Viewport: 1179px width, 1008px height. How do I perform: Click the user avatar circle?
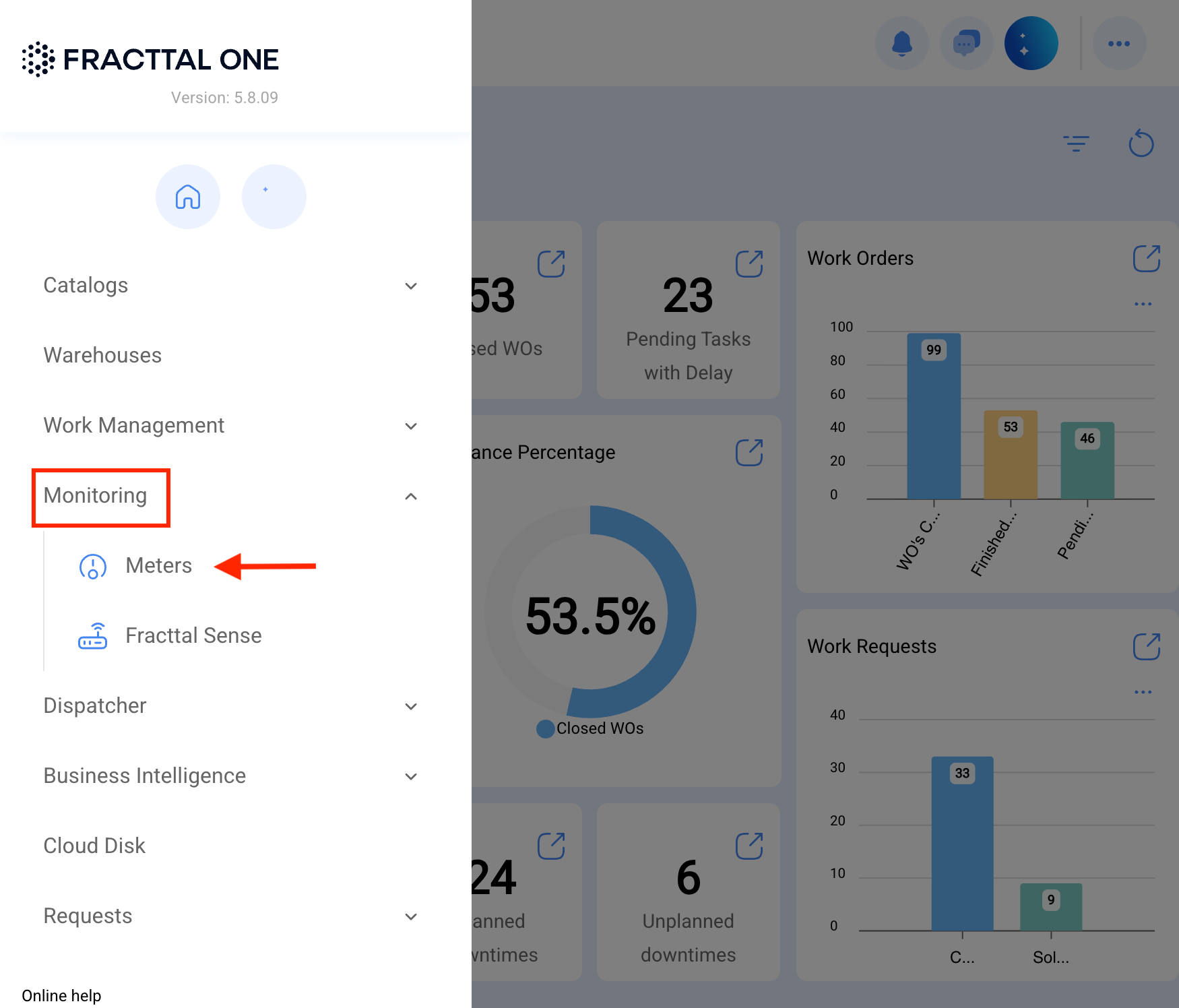click(x=1031, y=44)
